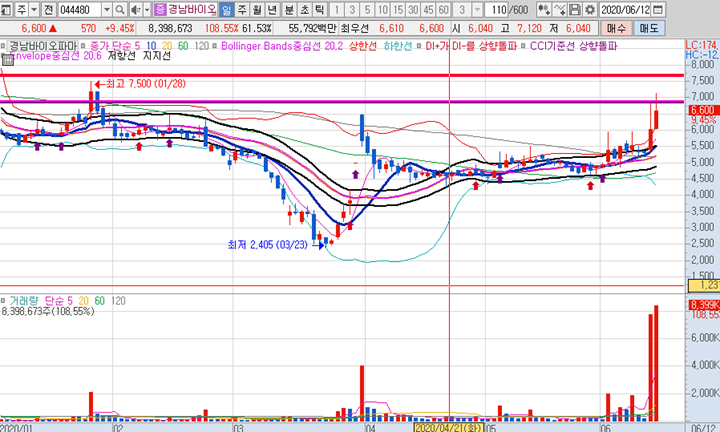Screen dimensions: 720x432
Task: Open chart settings gear icon
Action: tap(590, 9)
